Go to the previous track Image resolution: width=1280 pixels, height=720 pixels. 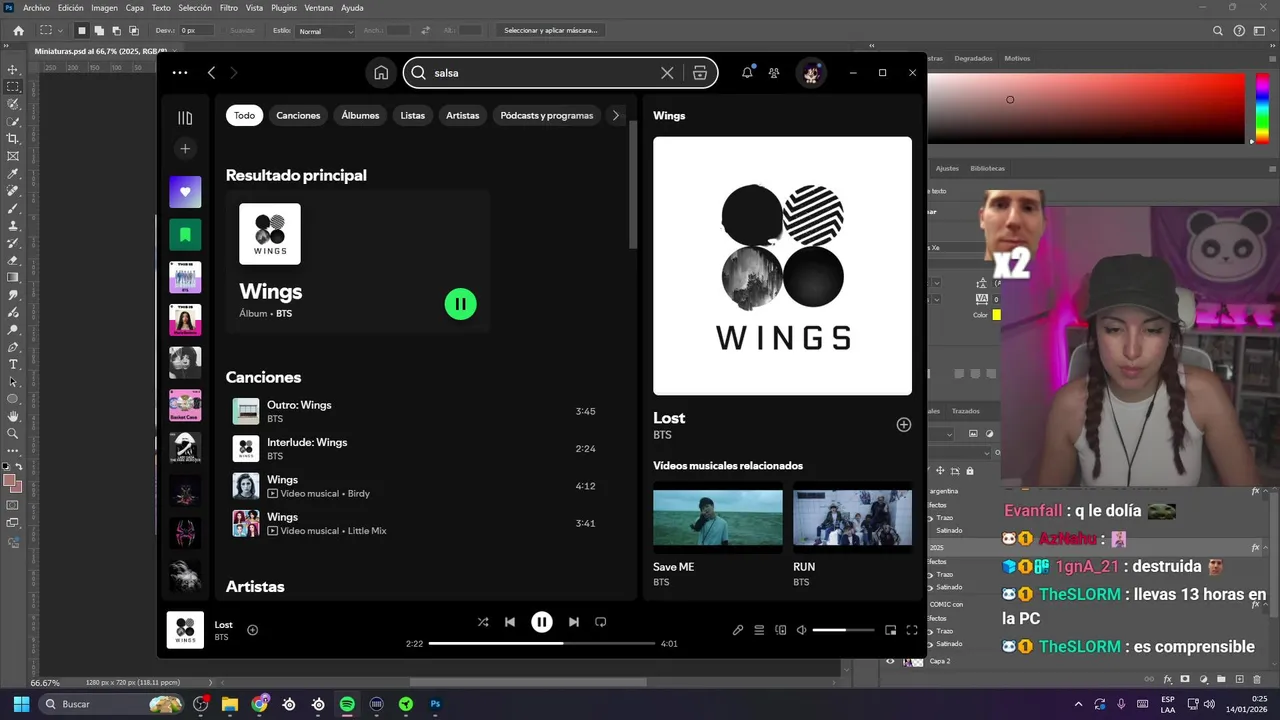coord(510,622)
